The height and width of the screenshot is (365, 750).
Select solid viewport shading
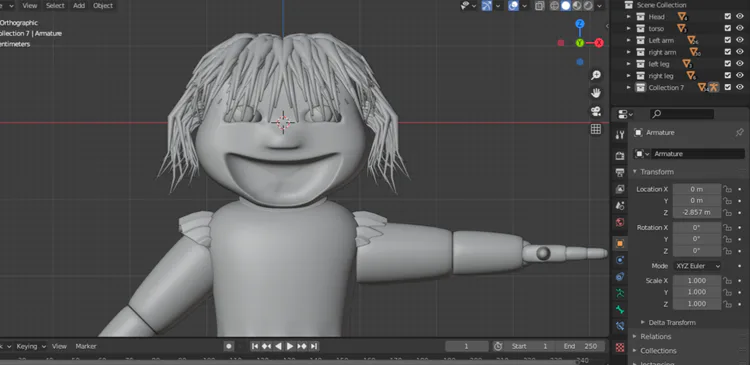565,6
